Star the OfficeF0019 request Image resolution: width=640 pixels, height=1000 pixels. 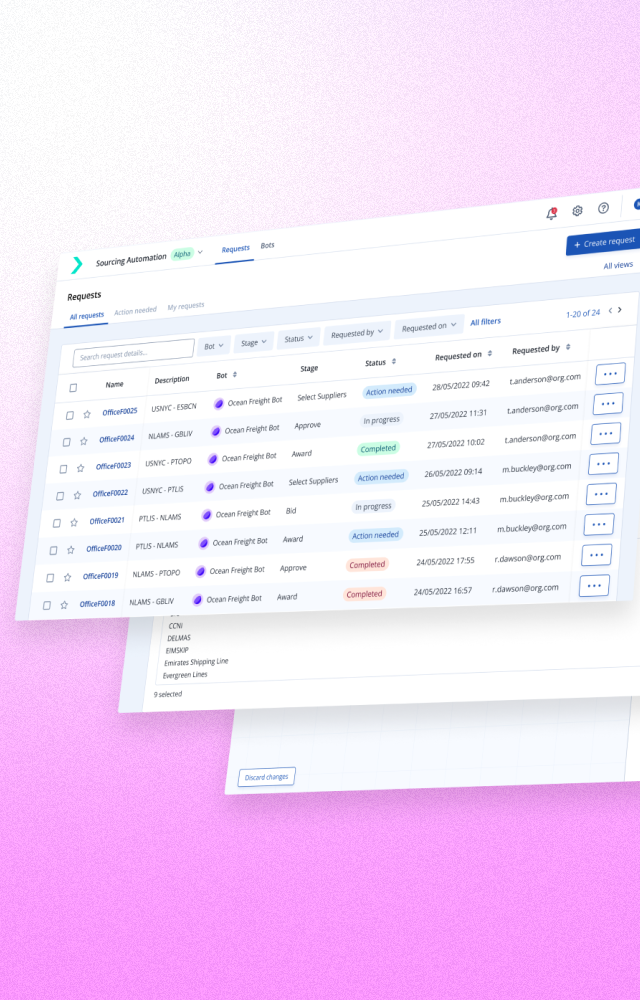pyautogui.click(x=68, y=577)
